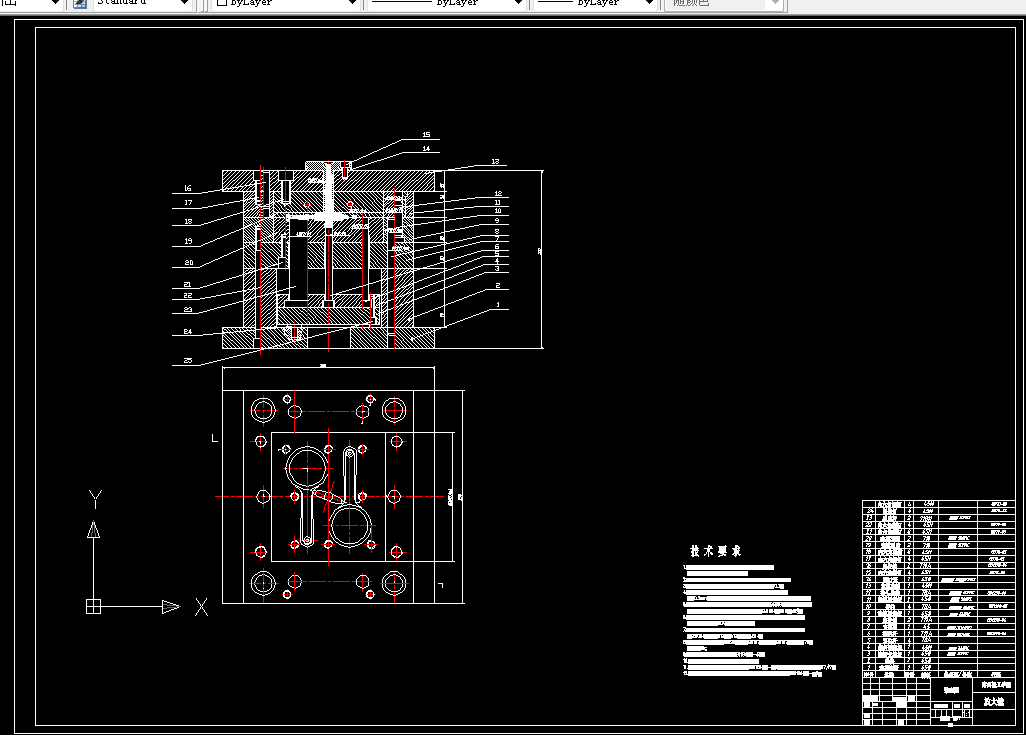Select part balloon number 20

(x=188, y=262)
